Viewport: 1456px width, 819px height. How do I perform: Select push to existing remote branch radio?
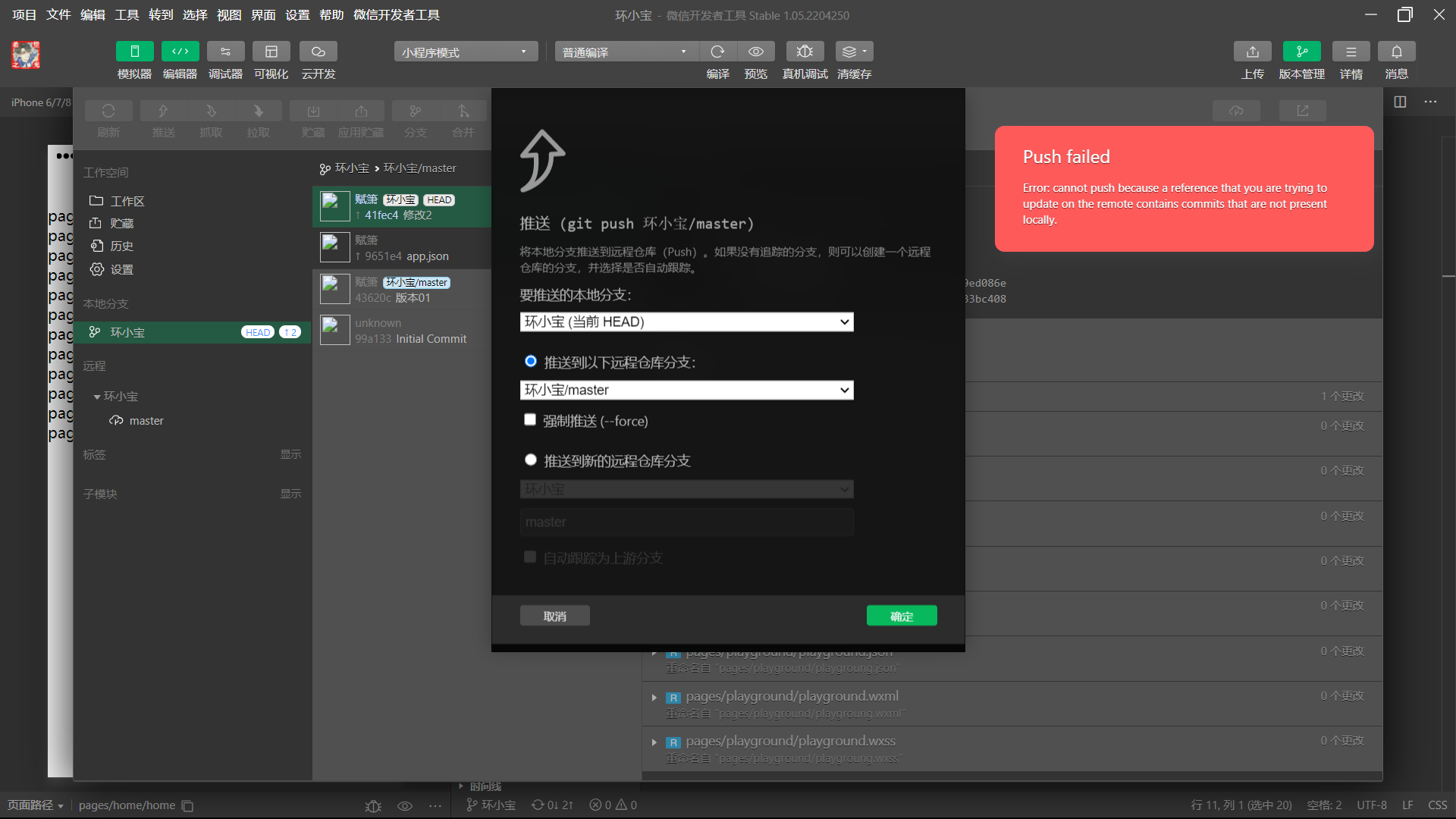click(x=531, y=362)
